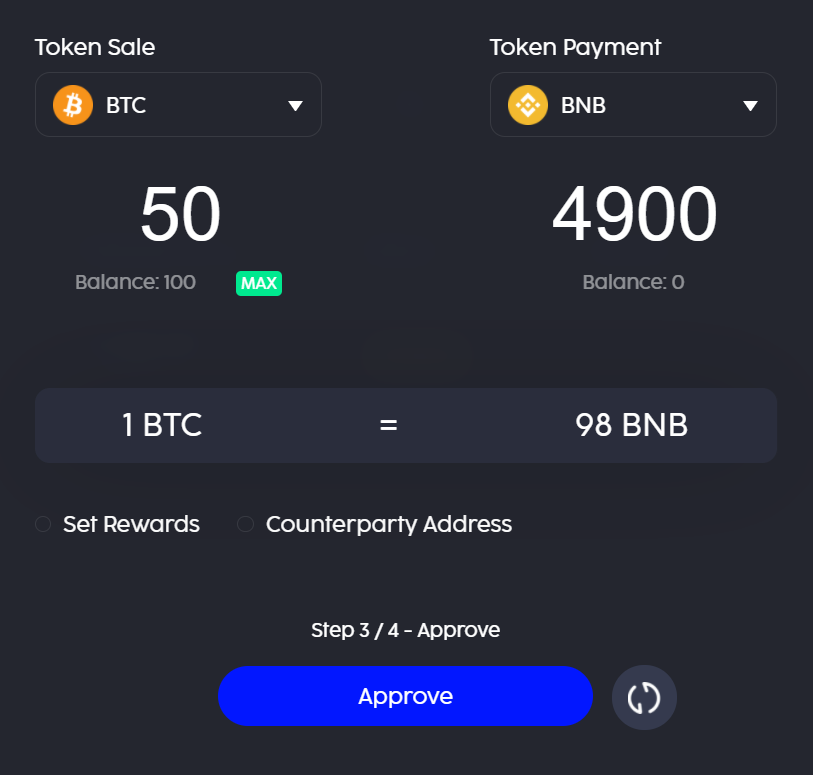
Task: Click the 1 BTC rate value
Action: tap(162, 425)
